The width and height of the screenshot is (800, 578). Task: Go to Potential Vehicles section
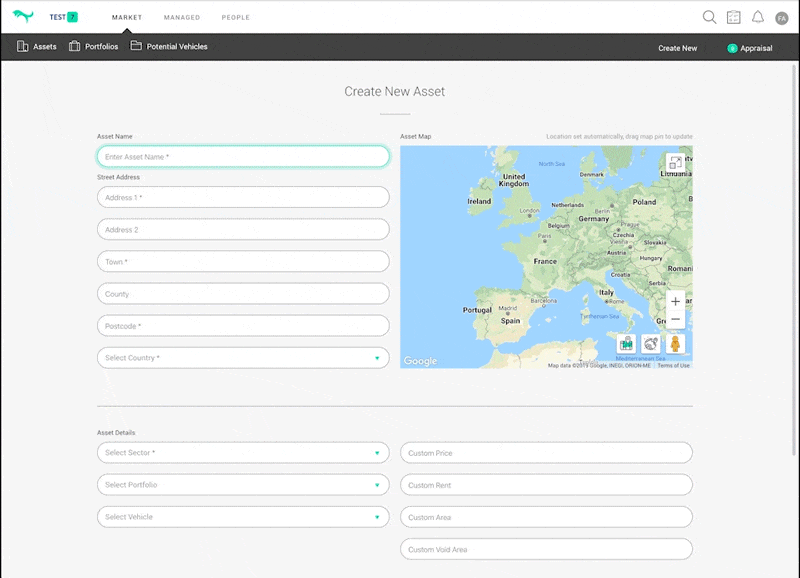pyautogui.click(x=169, y=46)
